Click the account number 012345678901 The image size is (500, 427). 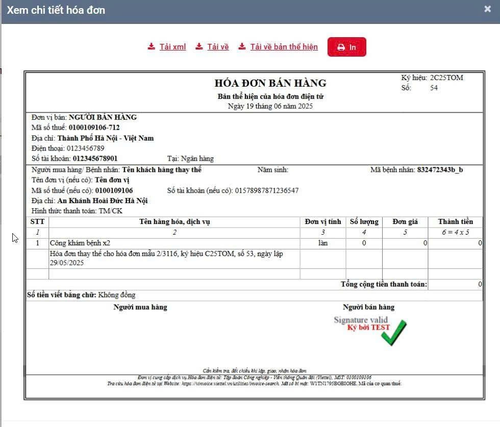95,159
